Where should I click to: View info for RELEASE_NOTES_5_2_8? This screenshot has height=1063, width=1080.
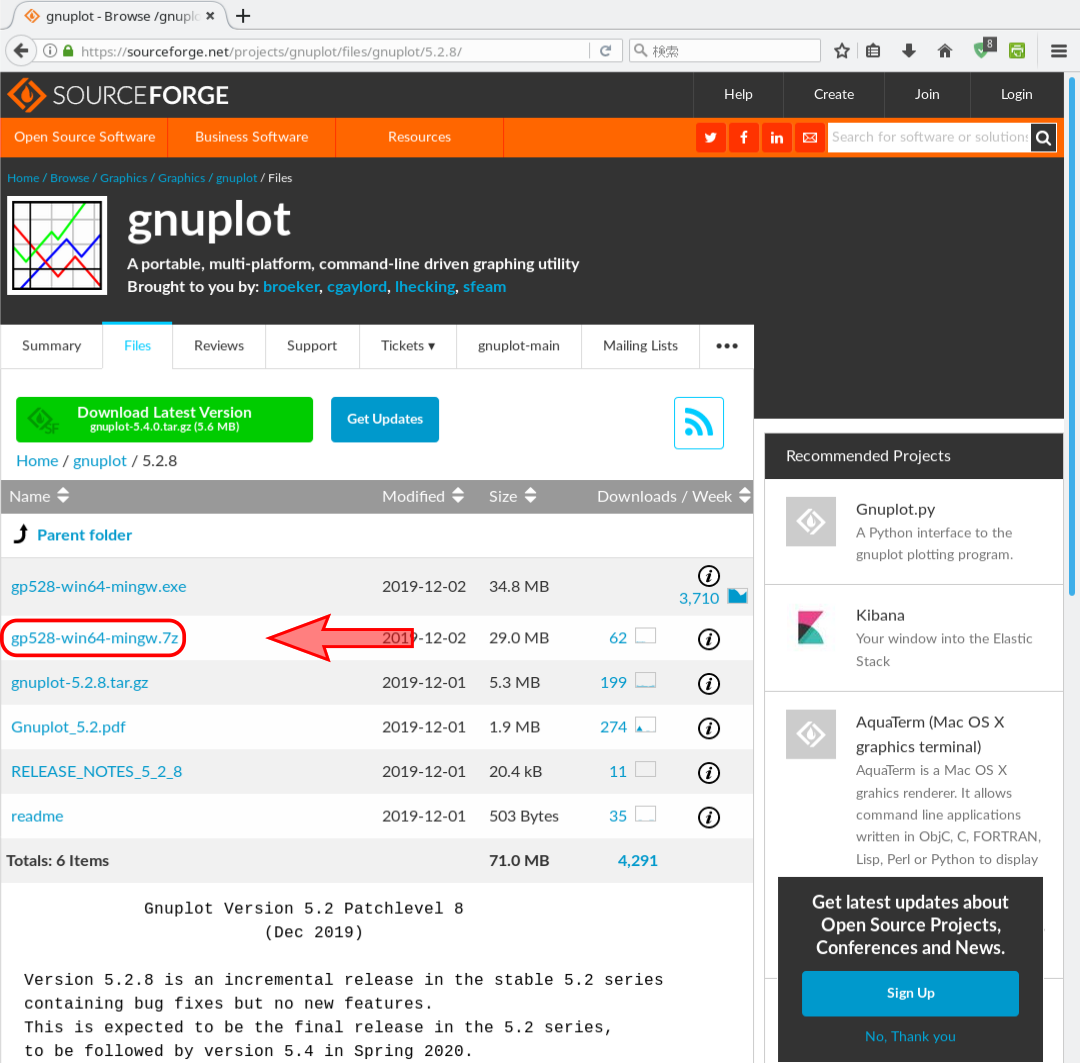pos(709,772)
